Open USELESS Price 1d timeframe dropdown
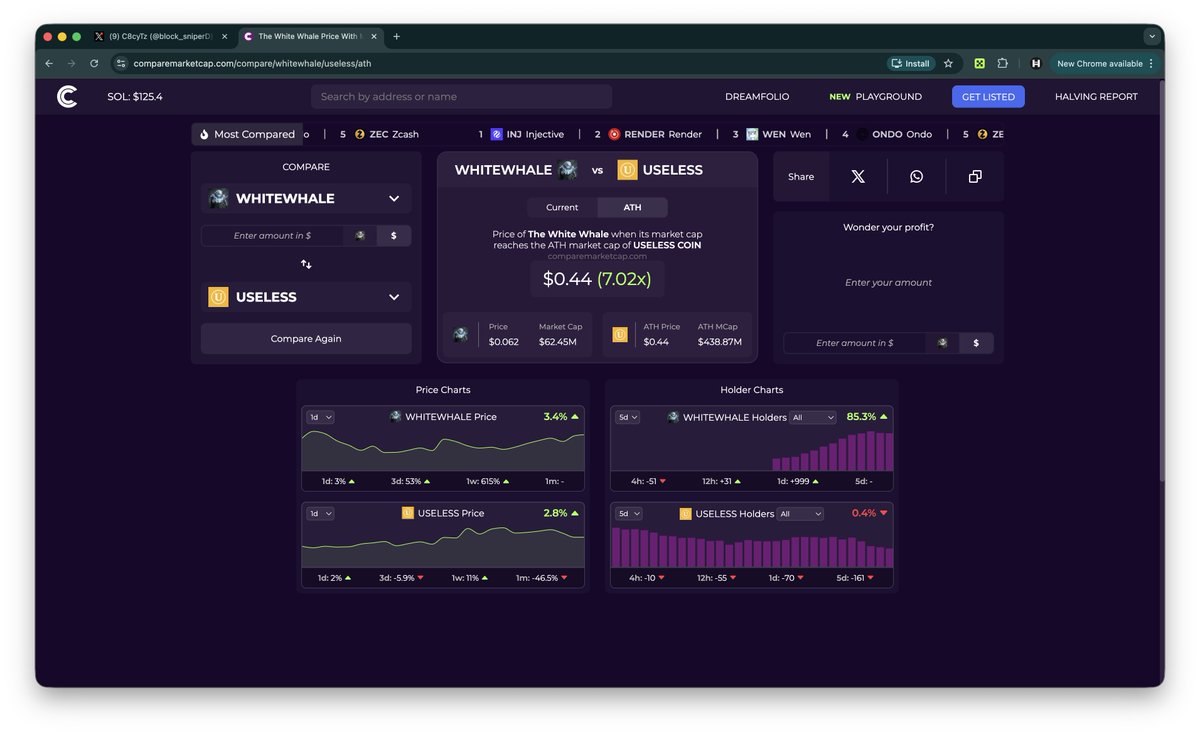The image size is (1200, 734). point(320,513)
